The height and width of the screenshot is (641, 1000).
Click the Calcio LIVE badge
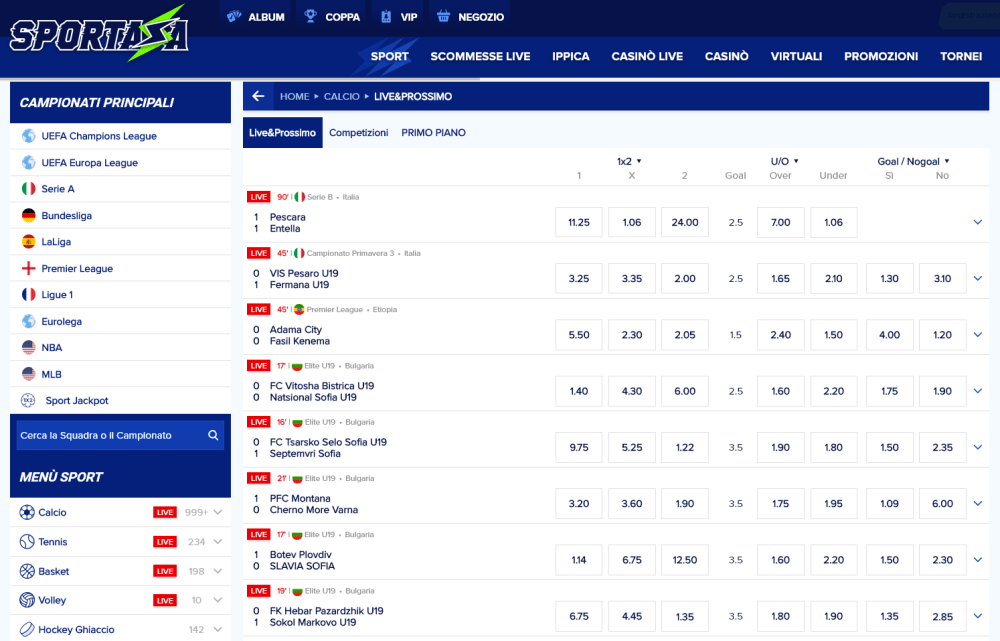165,512
